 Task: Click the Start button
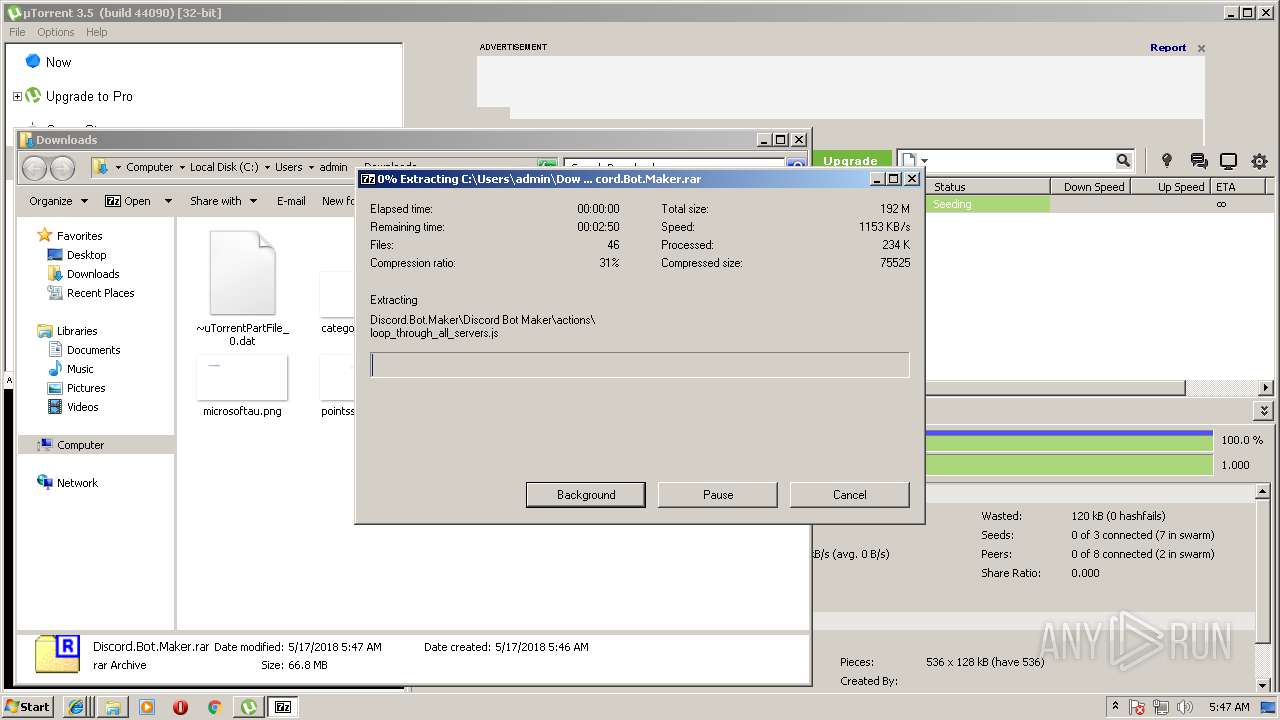(27, 707)
